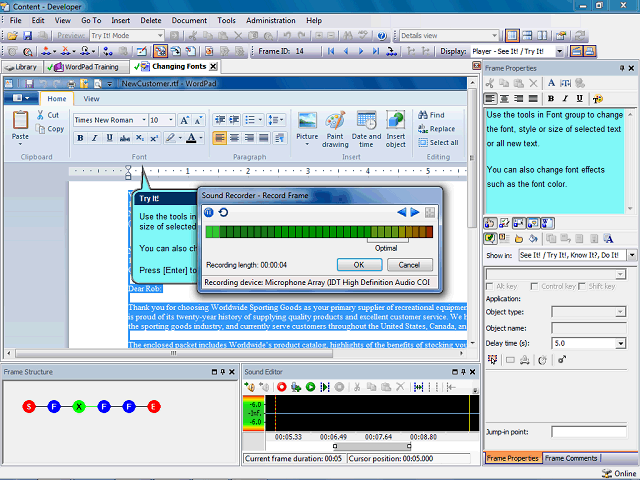
Task: Open the Details view dropdown
Action: (x=494, y=36)
